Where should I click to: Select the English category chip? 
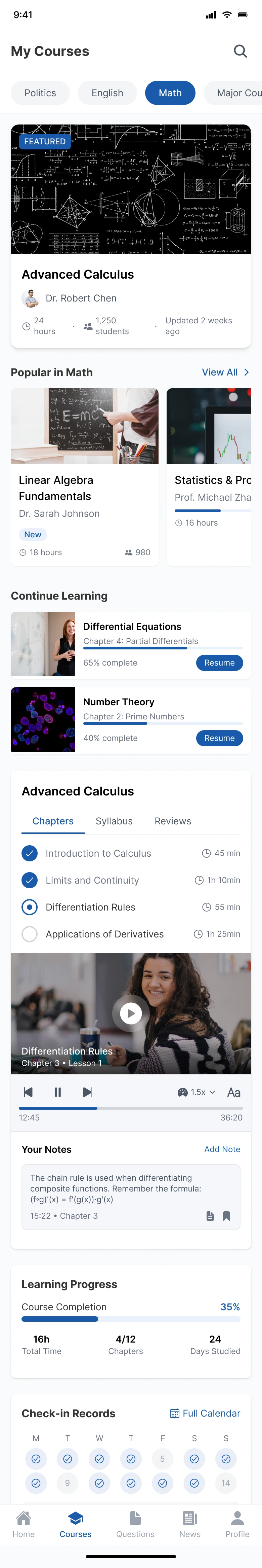click(107, 93)
